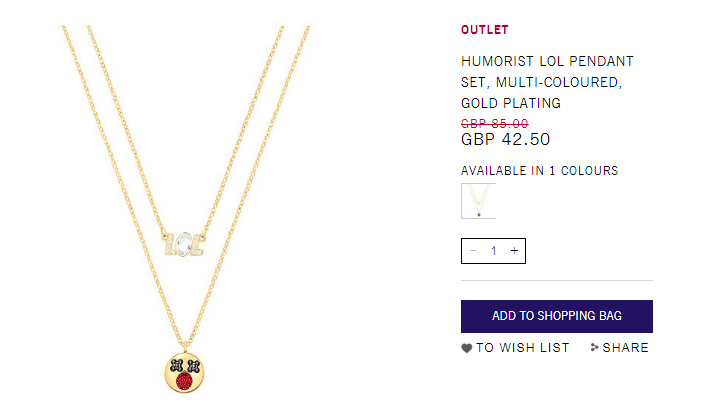Increase quantity with the plus button
This screenshot has width=713, height=403.
click(514, 251)
